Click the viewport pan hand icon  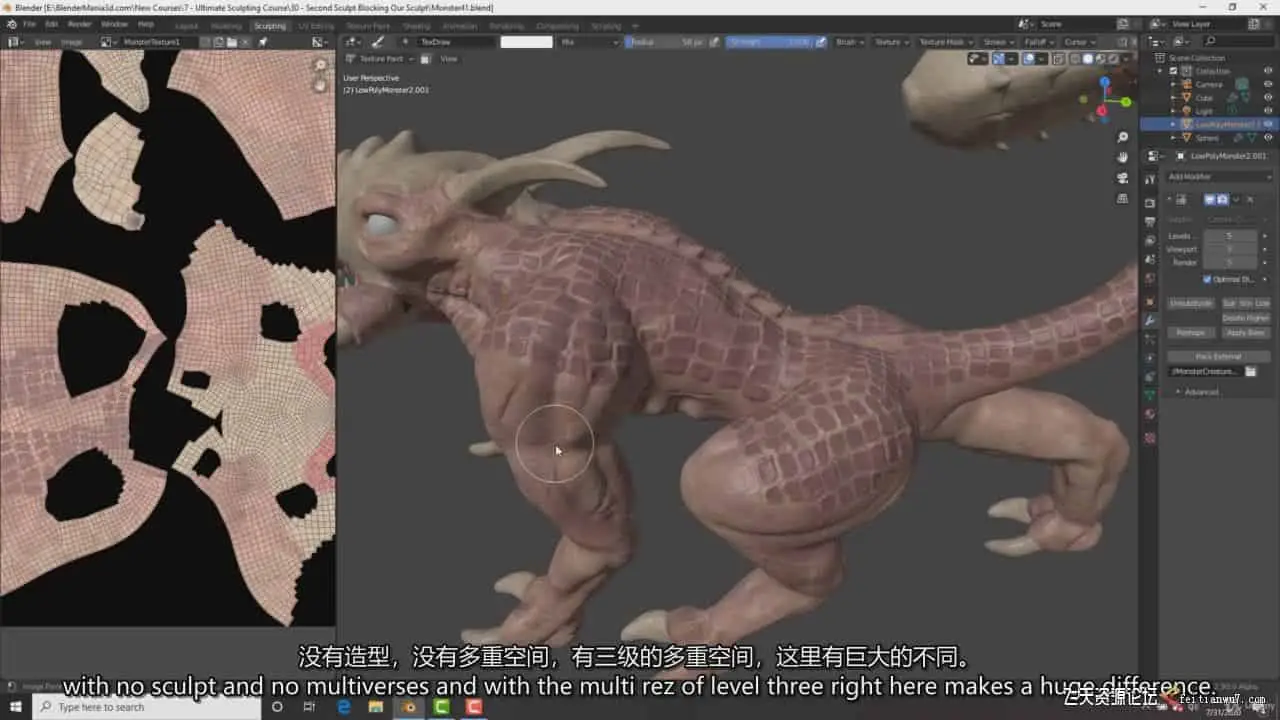(1123, 157)
